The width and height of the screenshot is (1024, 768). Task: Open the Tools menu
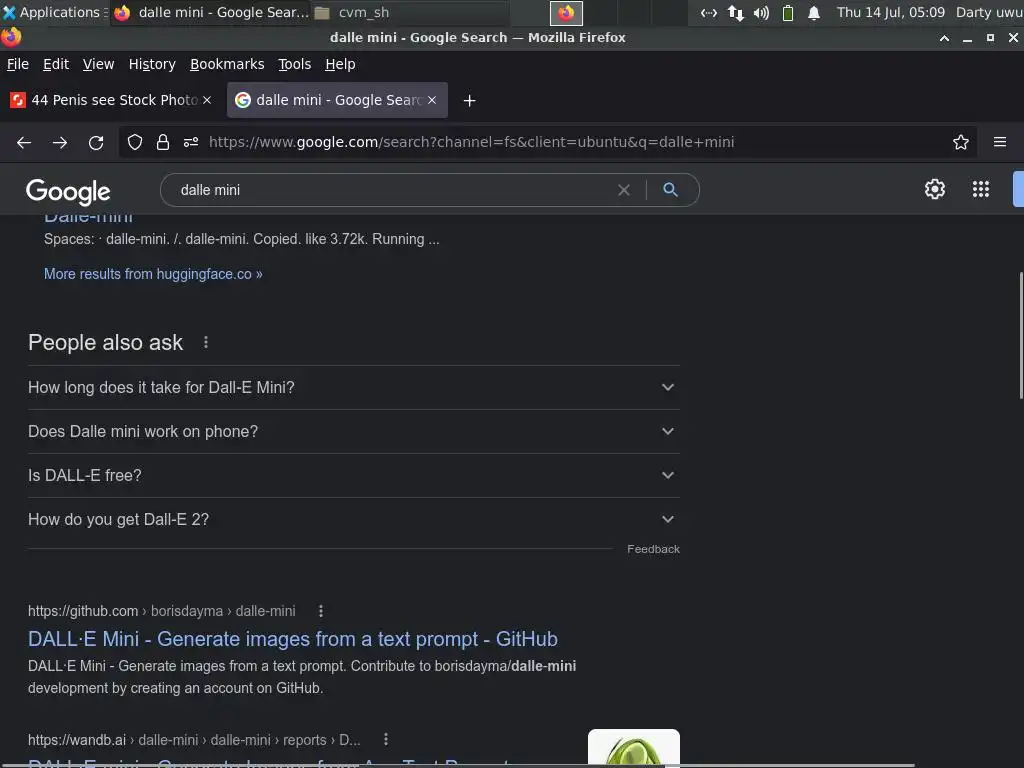[295, 64]
